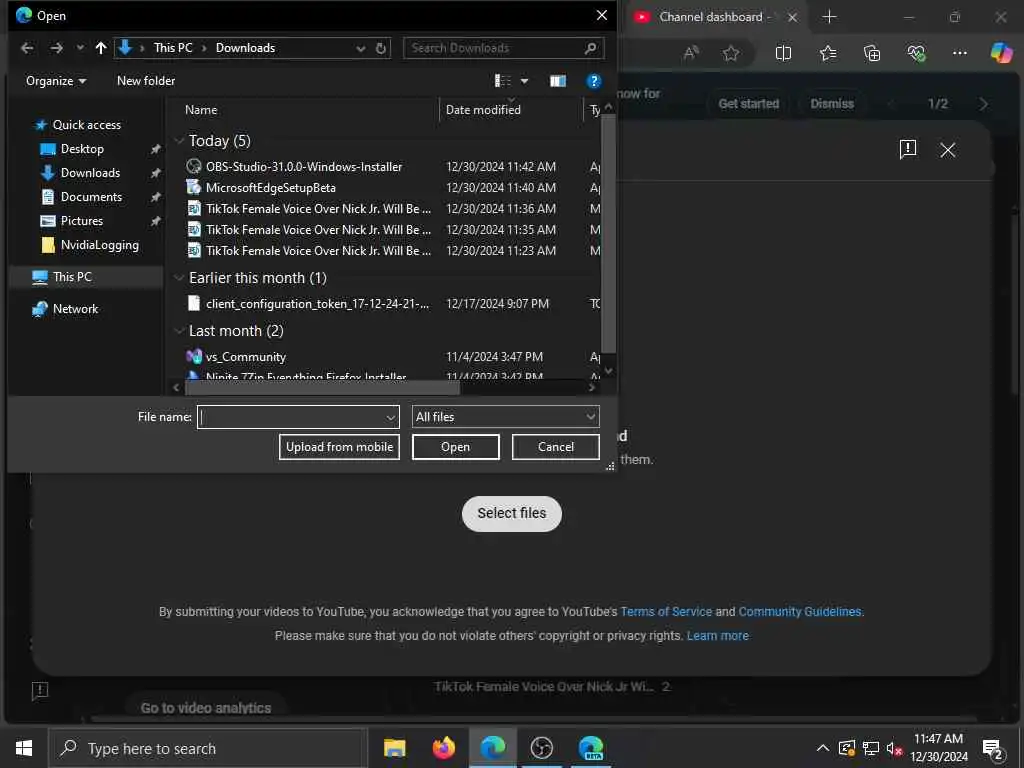Select Network in navigation pane

(x=75, y=309)
